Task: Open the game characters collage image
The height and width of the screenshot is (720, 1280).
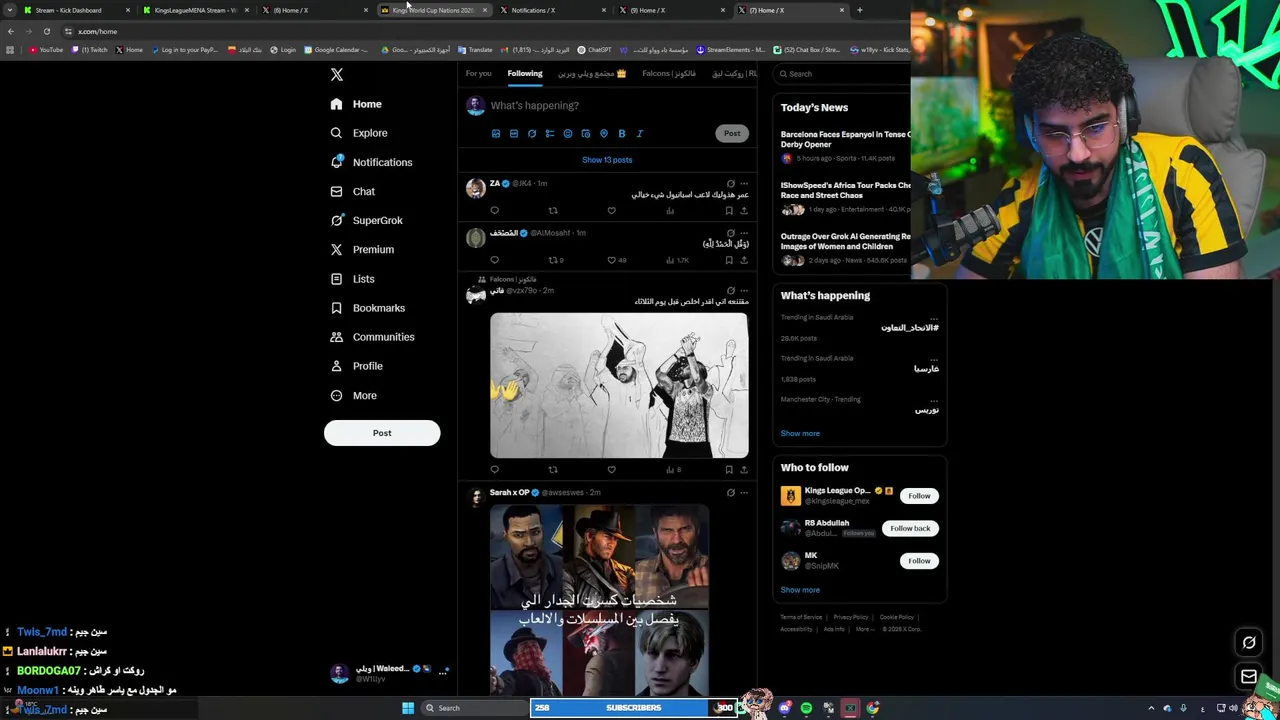Action: (600, 599)
